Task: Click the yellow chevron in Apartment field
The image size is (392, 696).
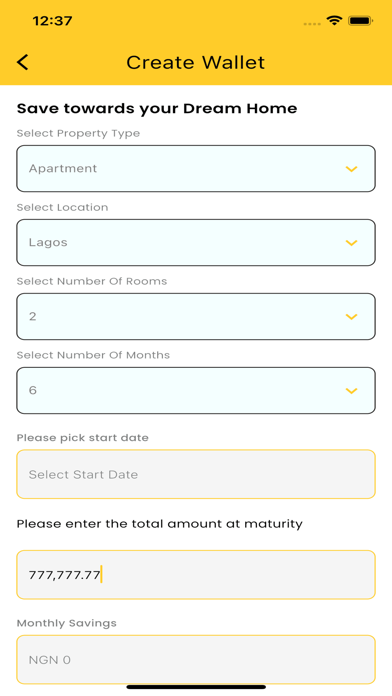Action: click(x=351, y=169)
